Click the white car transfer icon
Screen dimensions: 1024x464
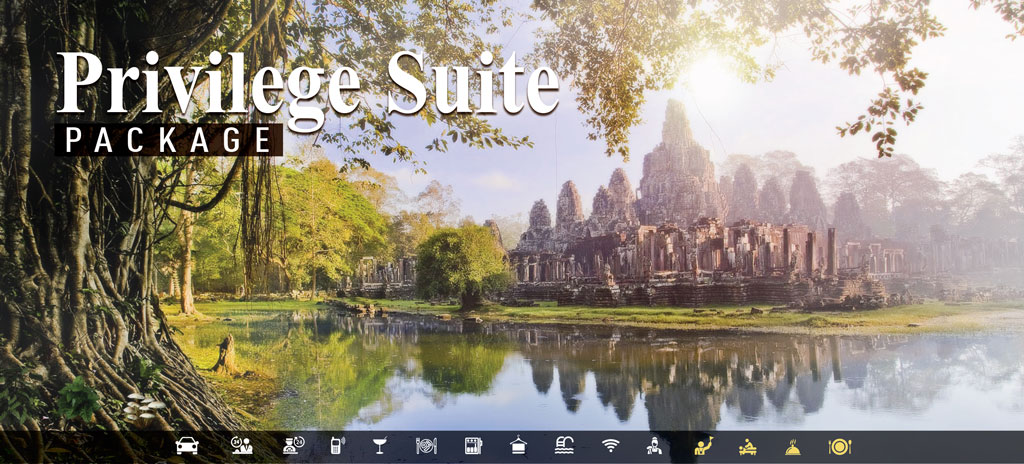[187, 446]
